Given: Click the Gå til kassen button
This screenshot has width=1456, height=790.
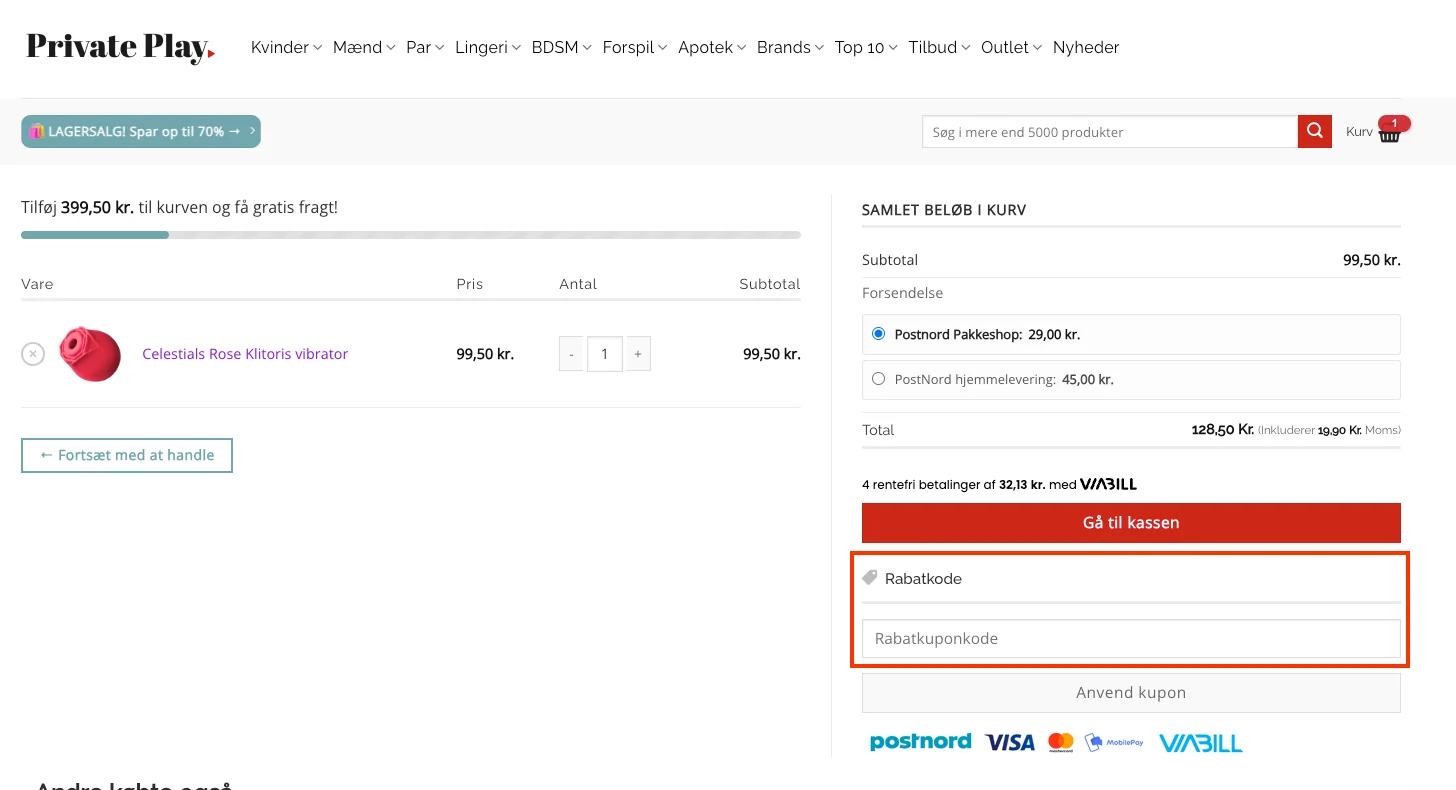Looking at the screenshot, I should 1131,523.
